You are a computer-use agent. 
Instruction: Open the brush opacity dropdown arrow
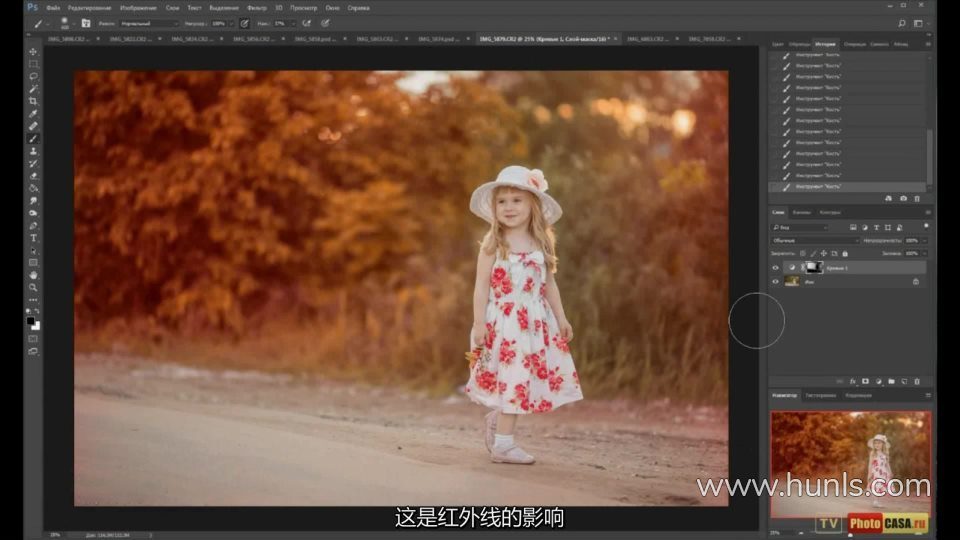(231, 23)
